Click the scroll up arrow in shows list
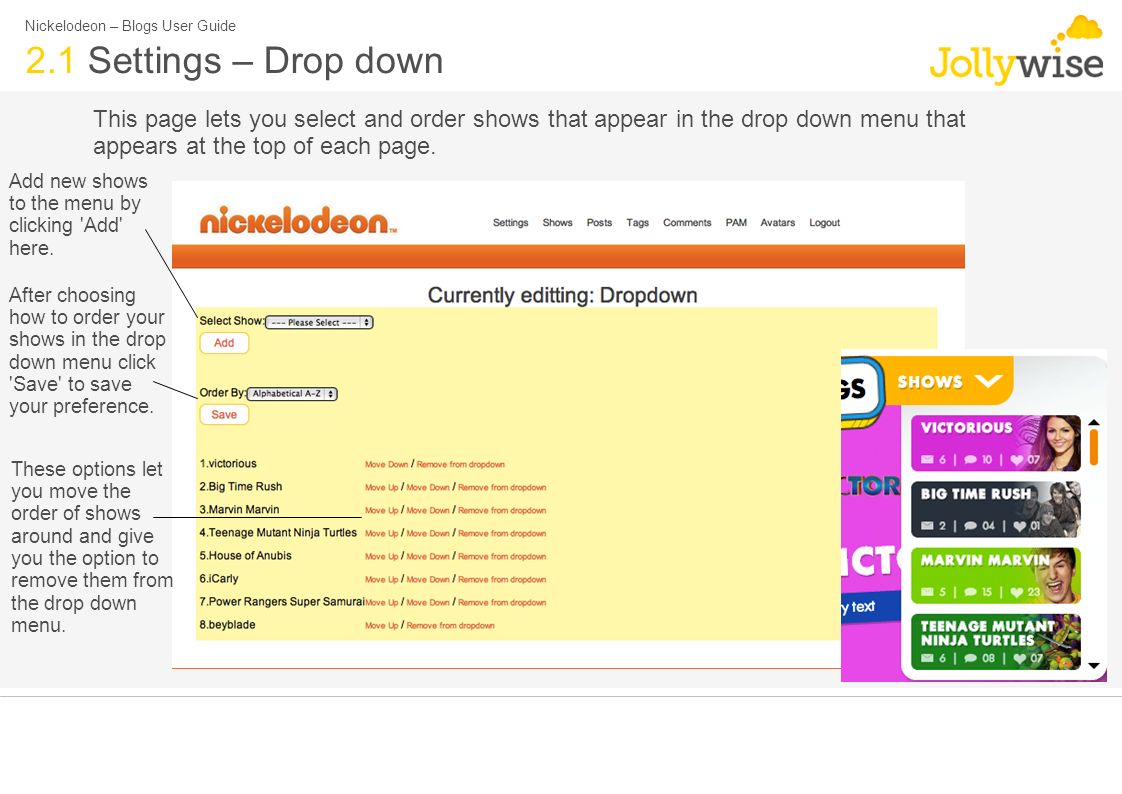The height and width of the screenshot is (794, 1122). (1093, 423)
